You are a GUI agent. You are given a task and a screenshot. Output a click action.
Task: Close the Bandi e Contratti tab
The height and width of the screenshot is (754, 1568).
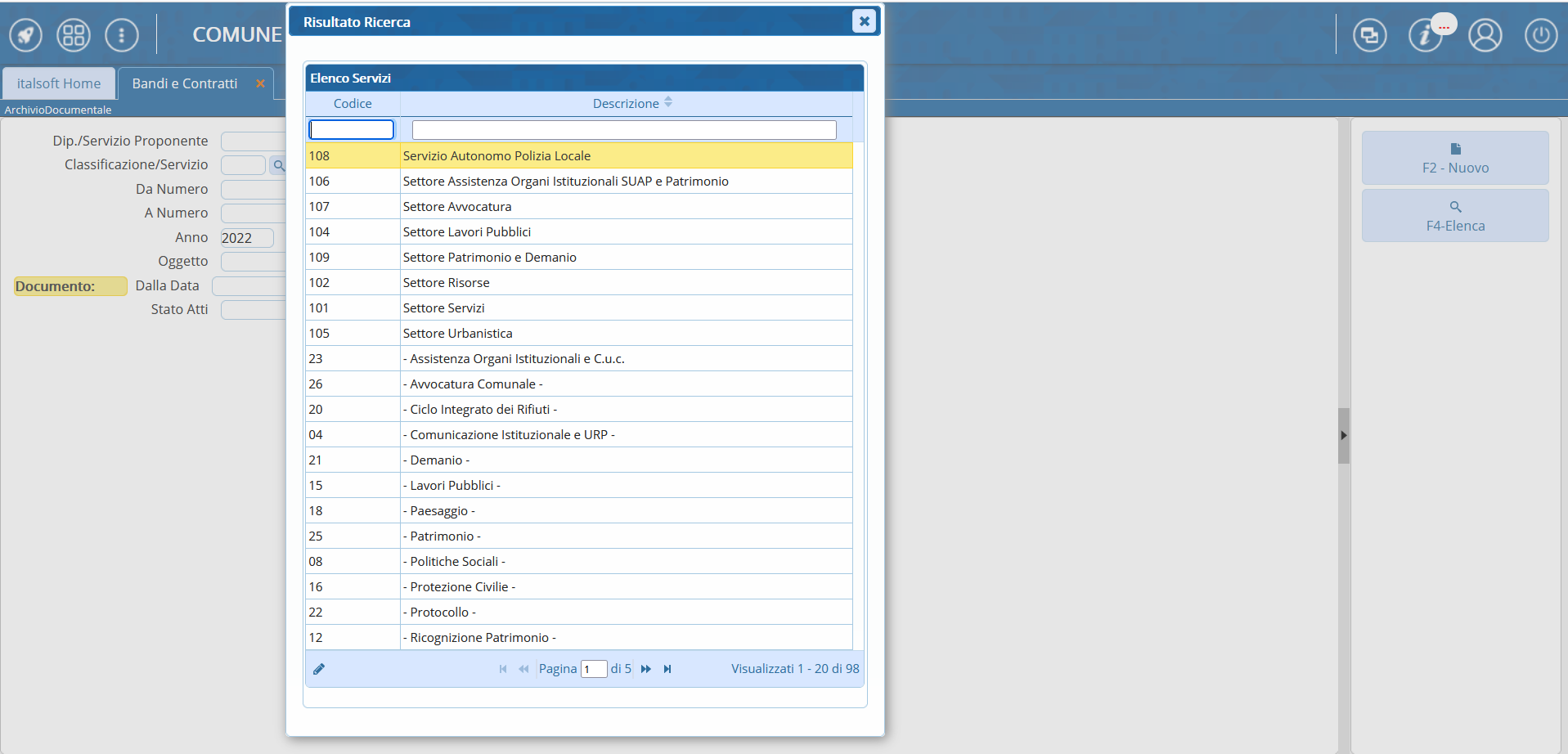tap(260, 83)
